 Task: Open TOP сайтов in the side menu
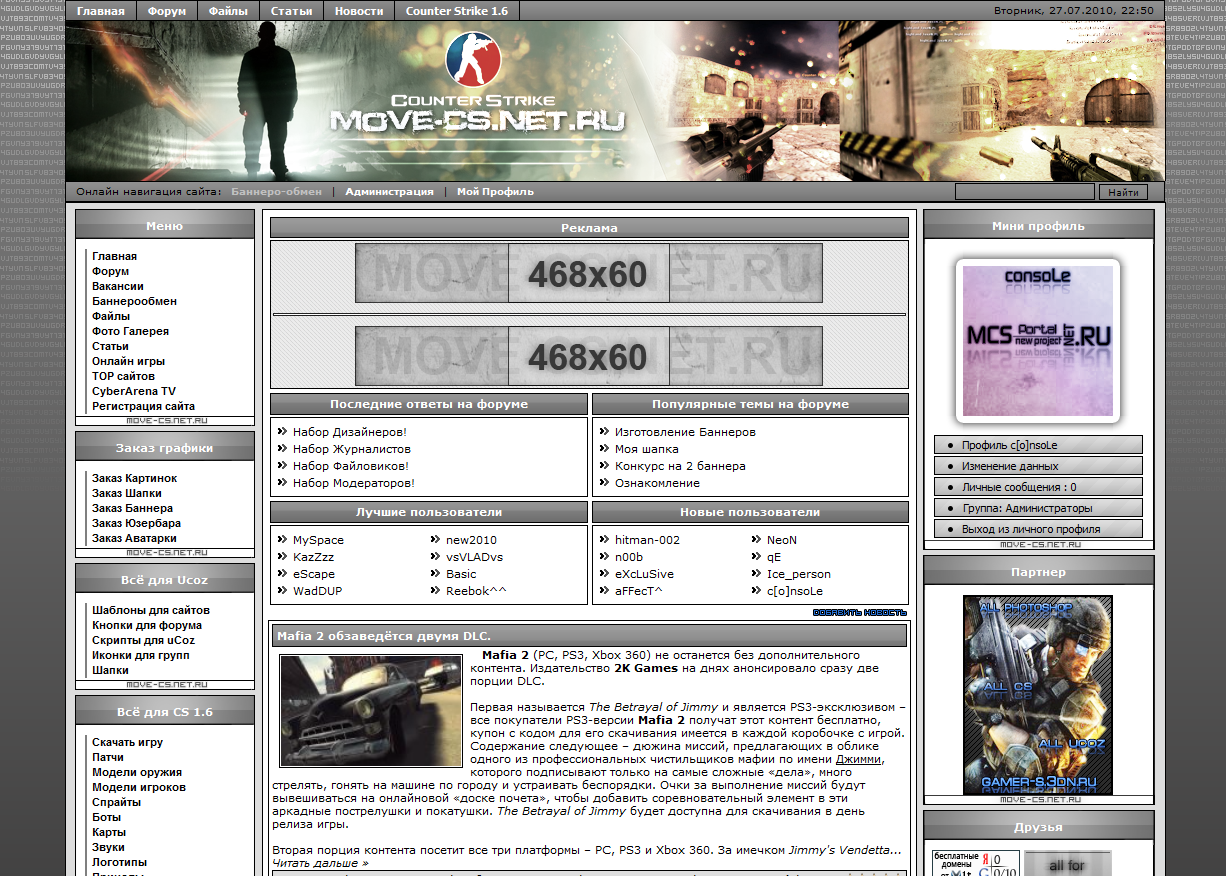(123, 376)
